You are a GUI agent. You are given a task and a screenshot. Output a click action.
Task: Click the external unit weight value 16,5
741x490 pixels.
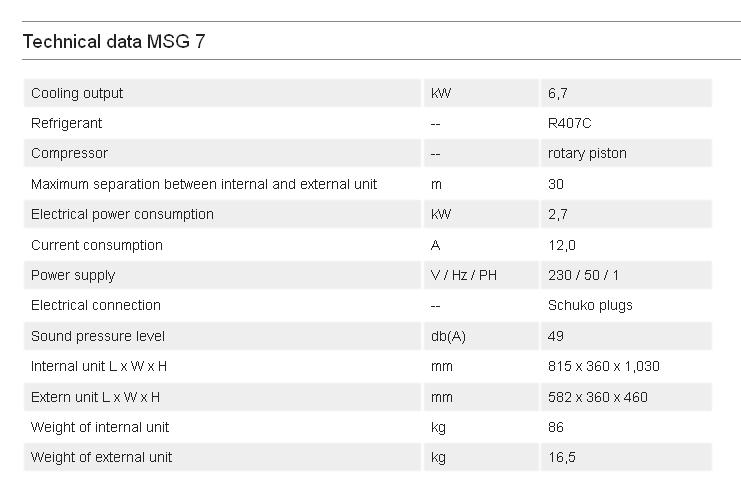tap(562, 457)
